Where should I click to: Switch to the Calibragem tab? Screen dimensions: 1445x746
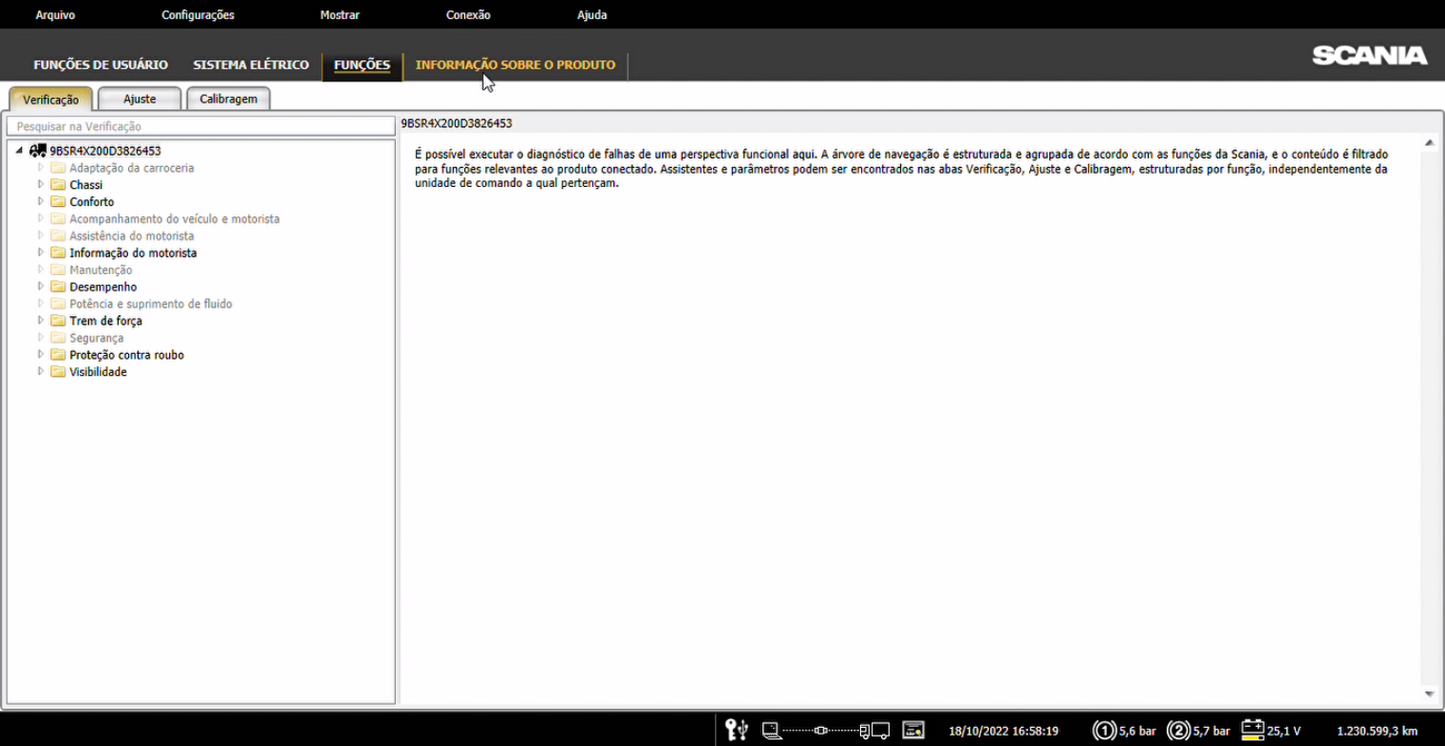tap(228, 99)
